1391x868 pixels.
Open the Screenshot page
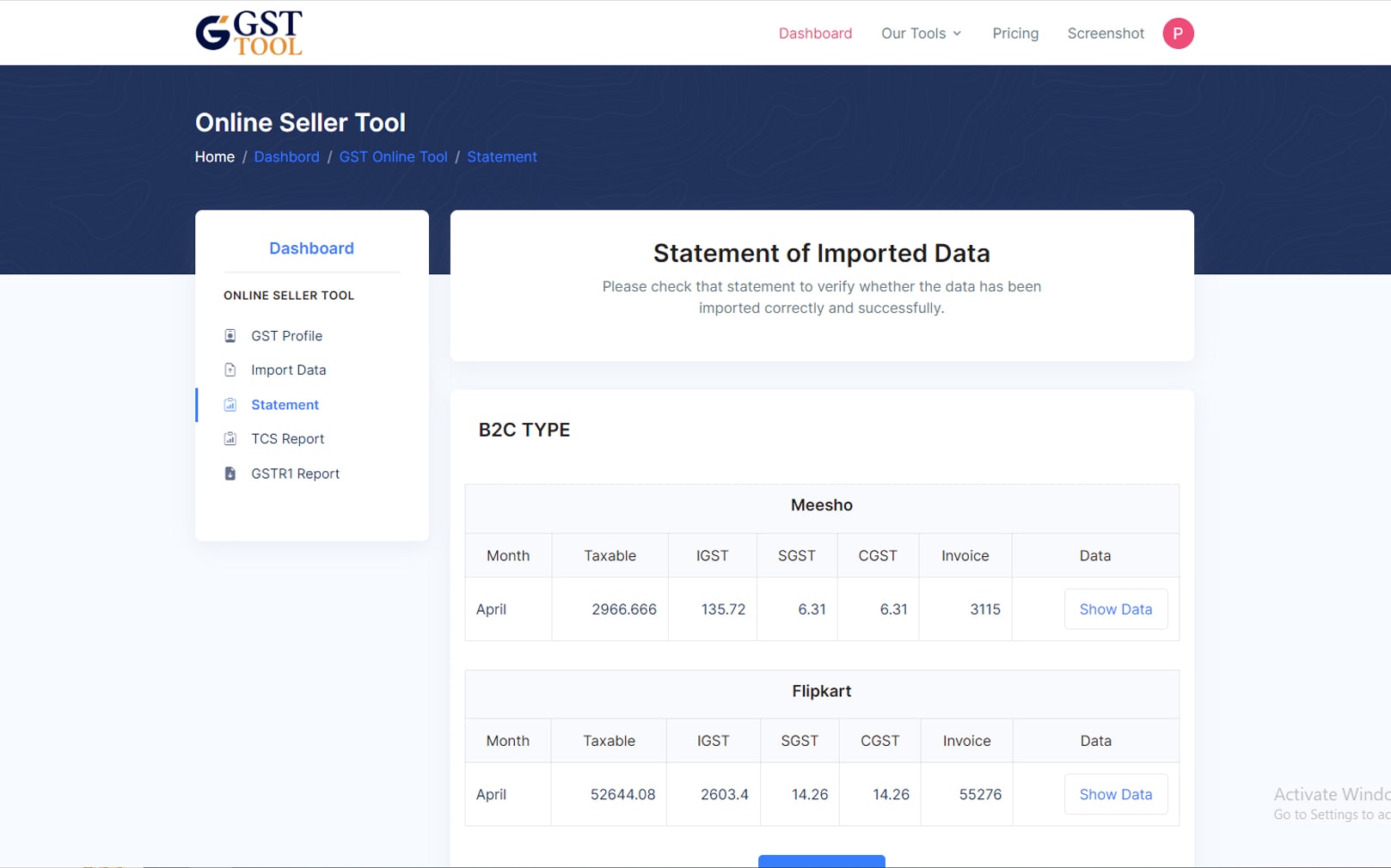[x=1106, y=34]
